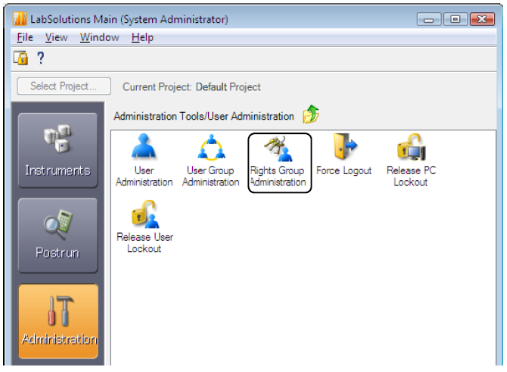Open Release PC Lockout icon
The width and height of the screenshot is (507, 372).
(x=411, y=160)
